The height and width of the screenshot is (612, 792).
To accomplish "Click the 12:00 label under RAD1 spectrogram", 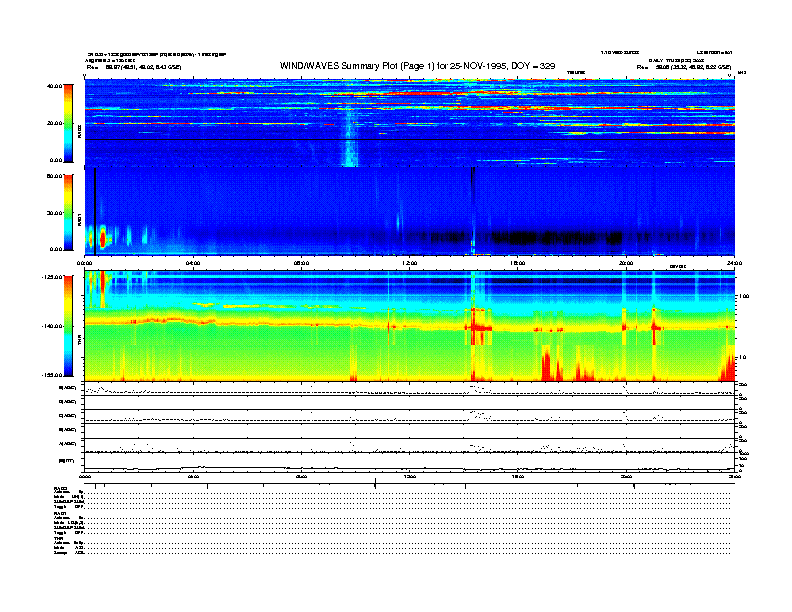I will pos(410,263).
